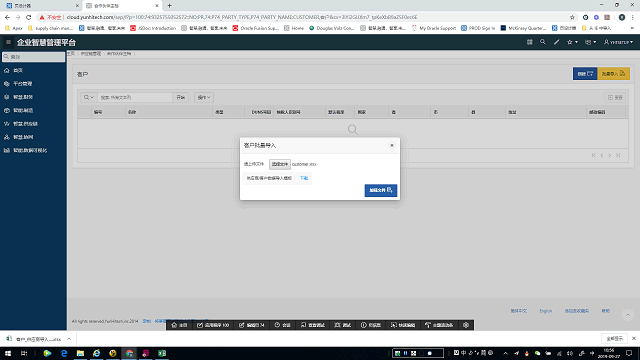This screenshot has height=360, width=640.
Task: Click the 帮助 help link in footer
Action: coord(605,311)
